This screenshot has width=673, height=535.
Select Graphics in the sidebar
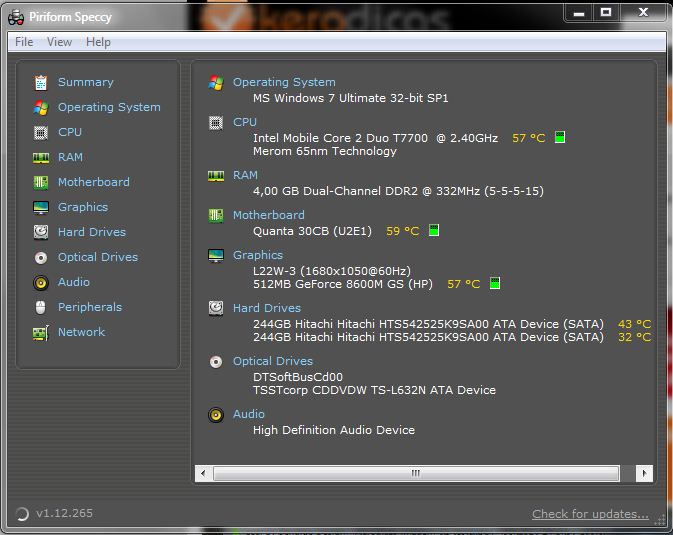(83, 207)
